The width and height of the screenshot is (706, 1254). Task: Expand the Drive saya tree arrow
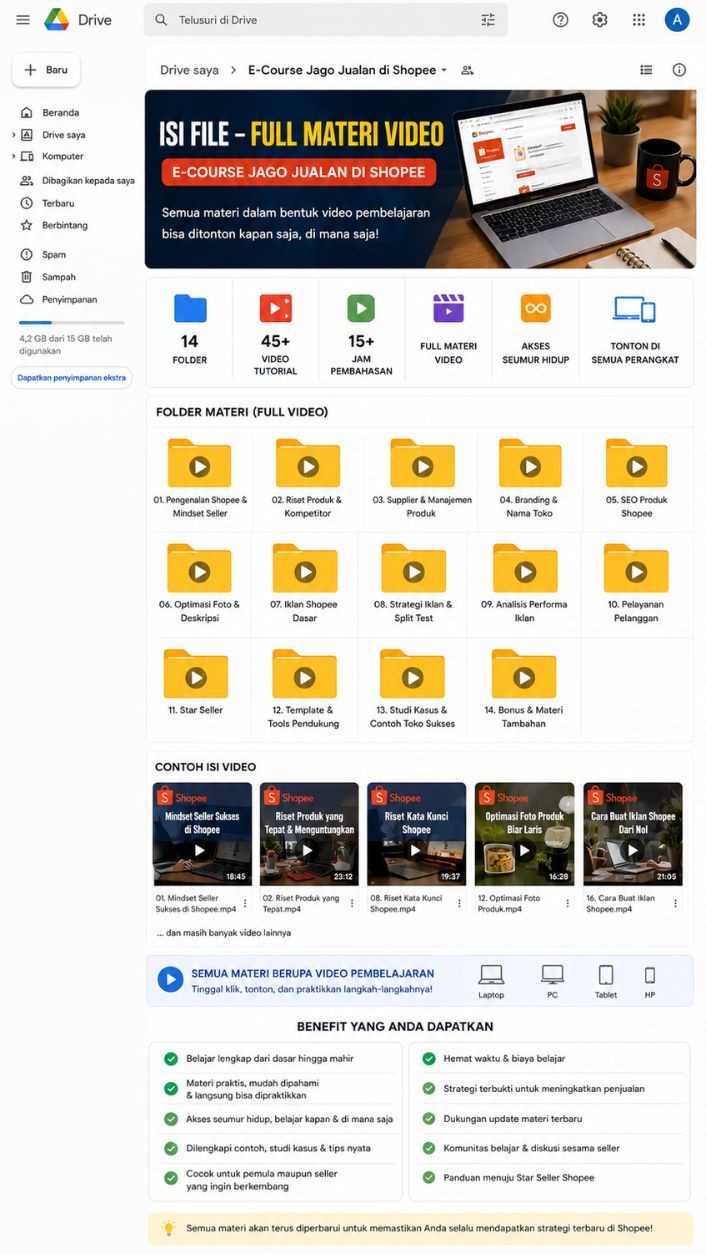click(13, 135)
